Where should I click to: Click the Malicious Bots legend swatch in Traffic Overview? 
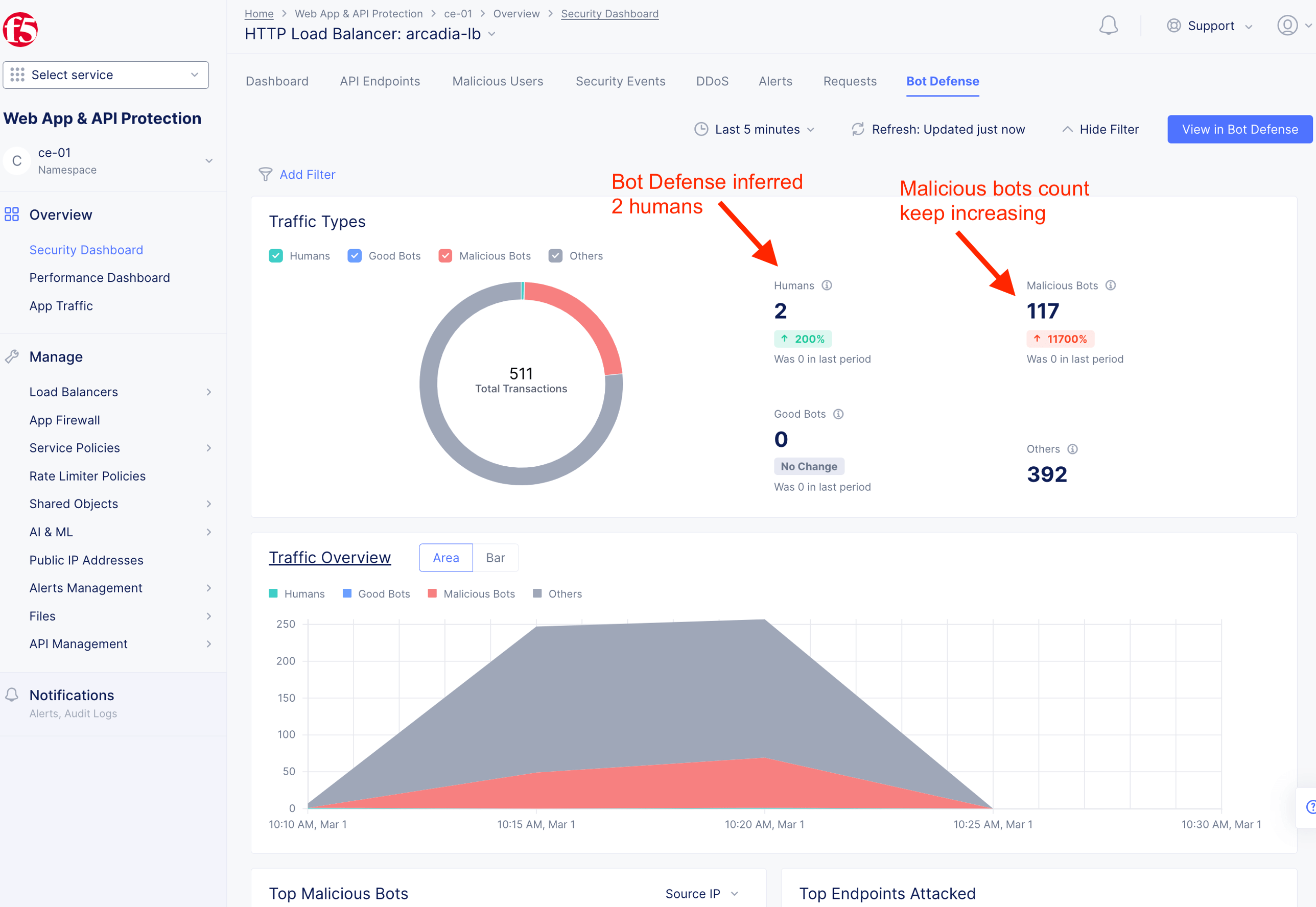[432, 593]
